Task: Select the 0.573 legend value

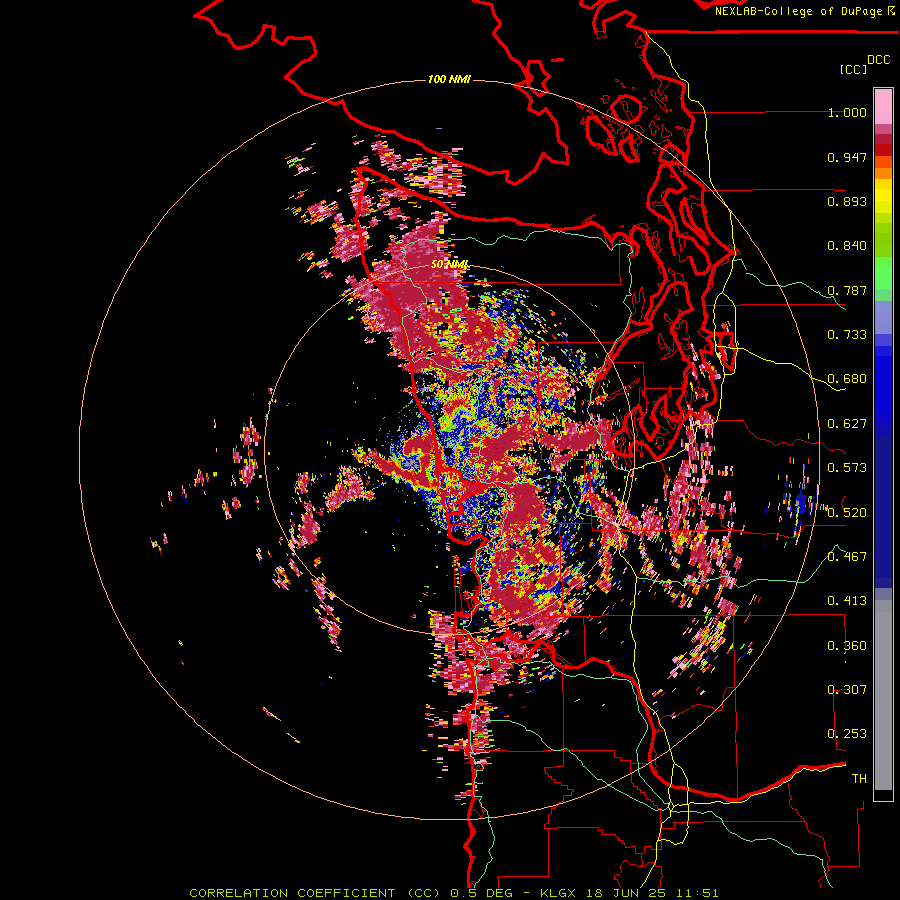Action: [x=847, y=468]
